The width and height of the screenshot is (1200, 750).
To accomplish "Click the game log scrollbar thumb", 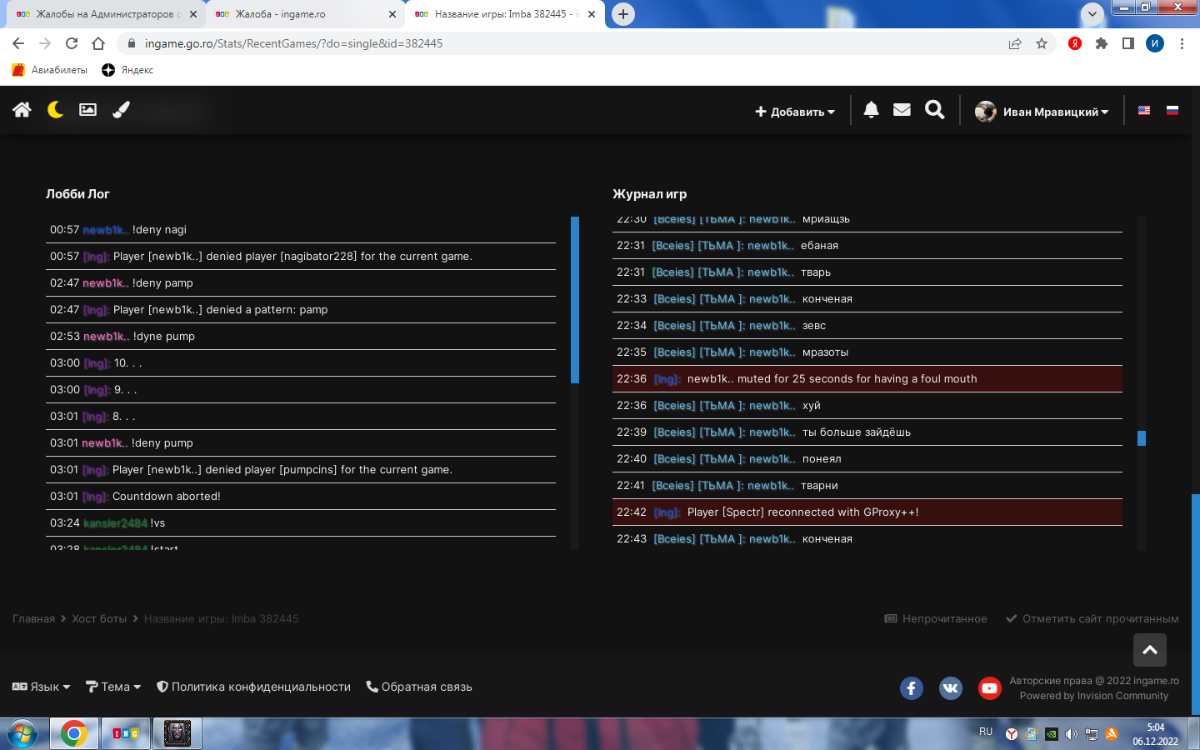I will tap(1142, 438).
